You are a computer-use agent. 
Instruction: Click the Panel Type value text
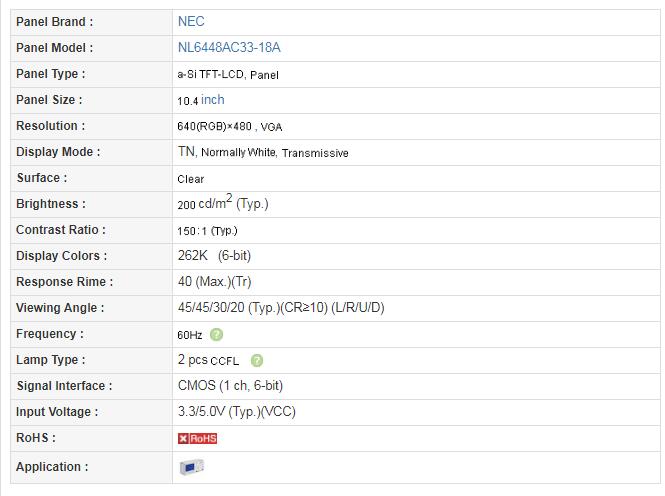click(x=228, y=75)
